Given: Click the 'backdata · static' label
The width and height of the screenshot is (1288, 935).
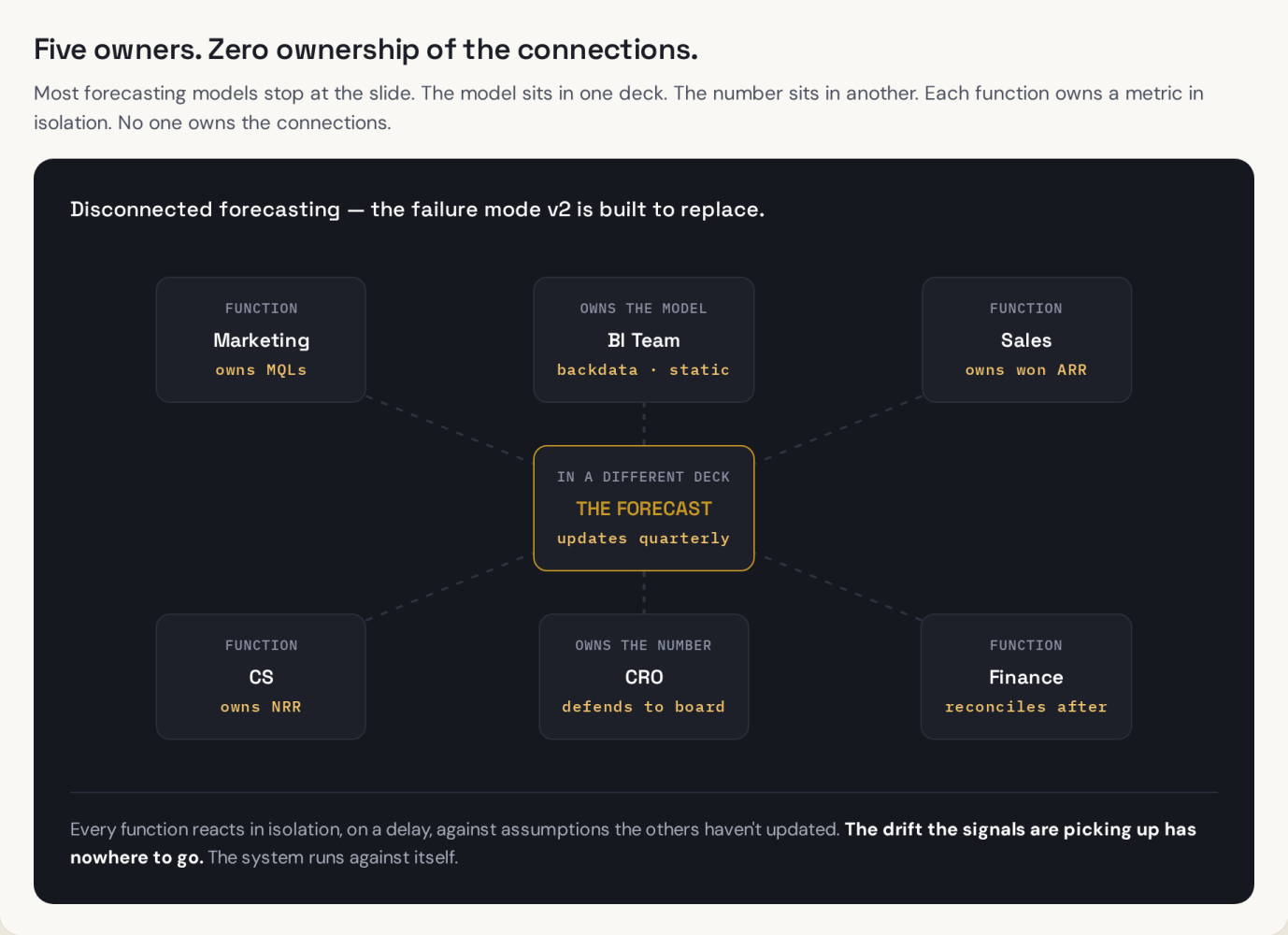Looking at the screenshot, I should (643, 370).
